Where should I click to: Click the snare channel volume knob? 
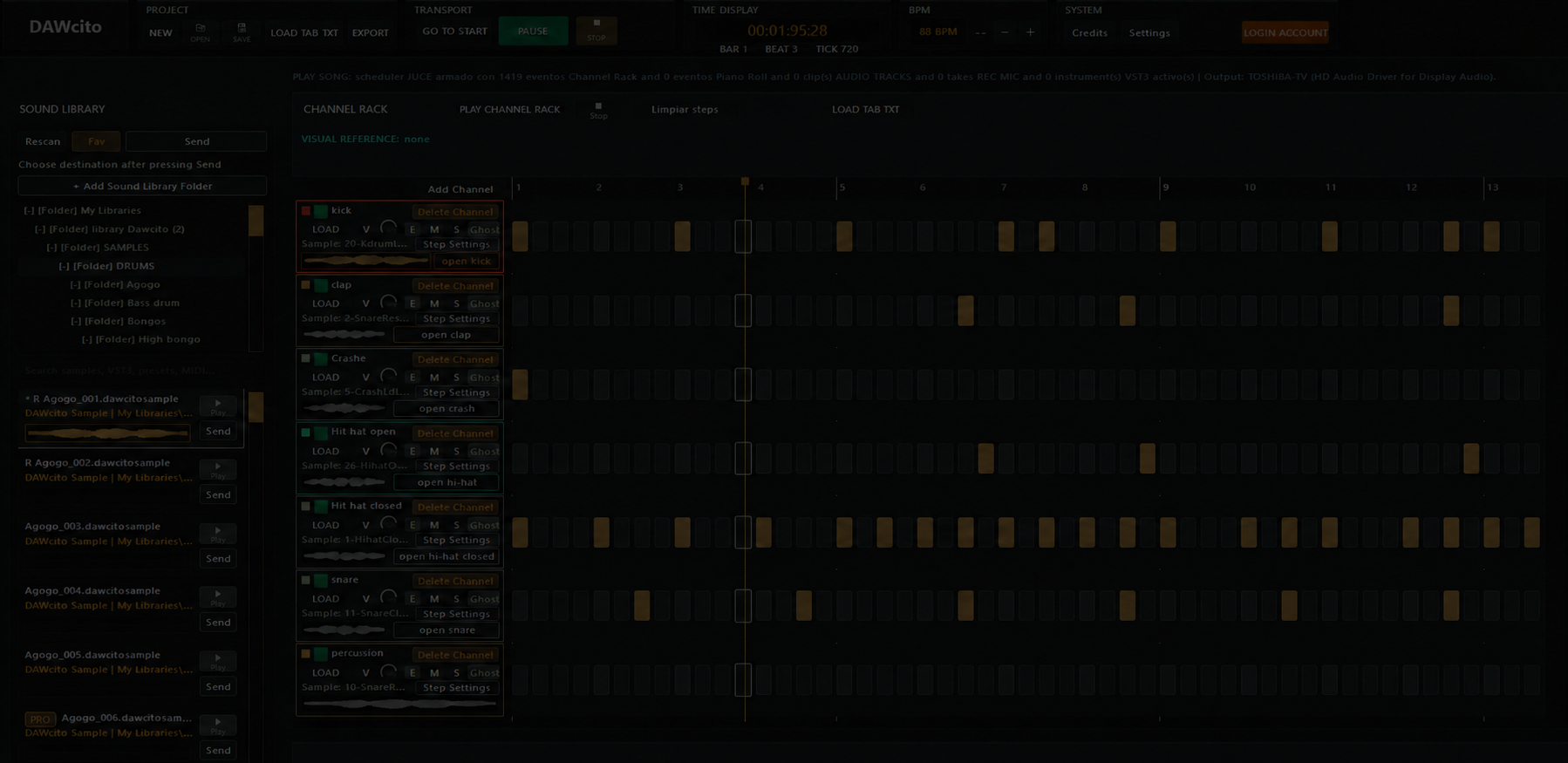388,597
